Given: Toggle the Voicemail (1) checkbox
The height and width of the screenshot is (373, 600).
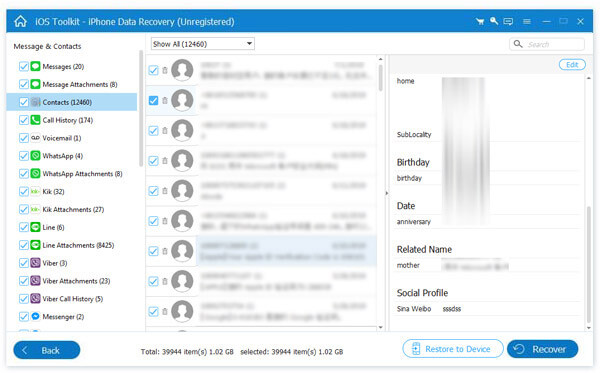Looking at the screenshot, I should coord(24,138).
